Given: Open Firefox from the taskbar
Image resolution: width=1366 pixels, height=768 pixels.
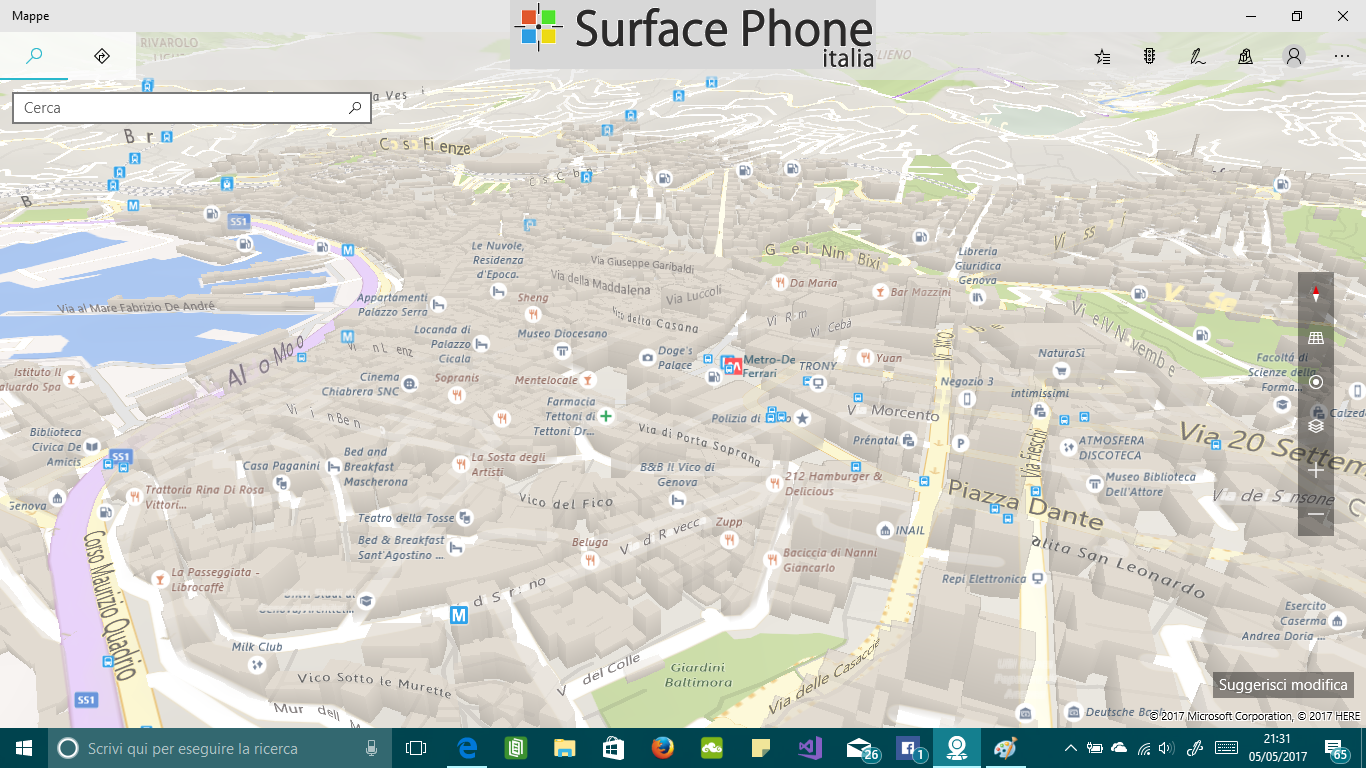Looking at the screenshot, I should click(x=662, y=747).
